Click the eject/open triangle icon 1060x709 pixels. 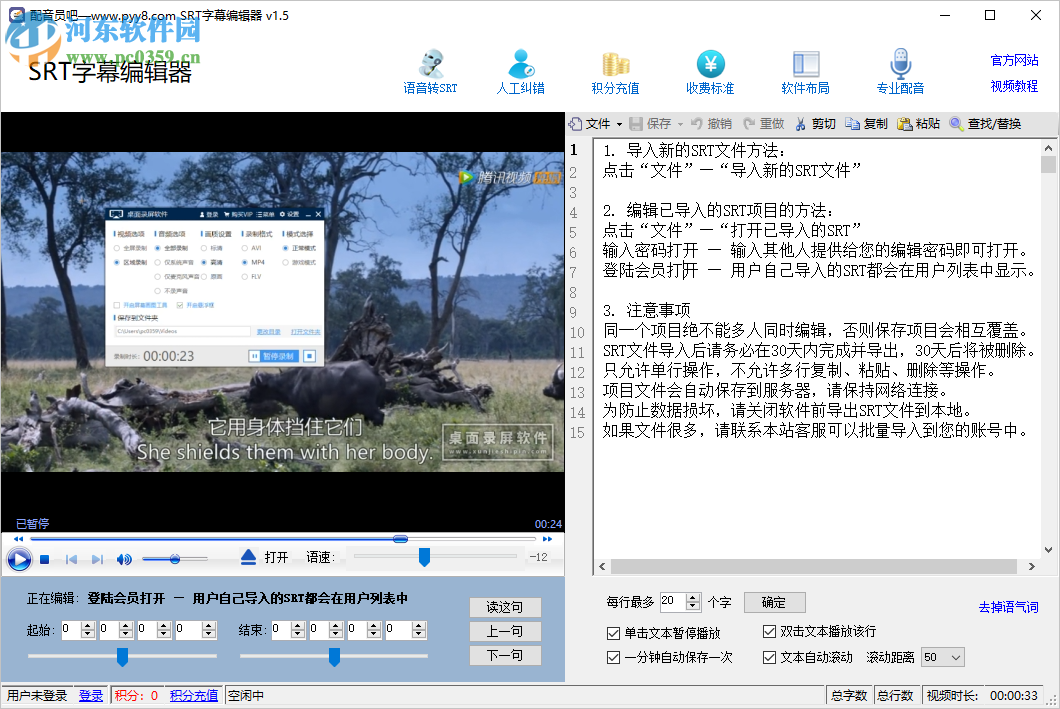[x=248, y=557]
